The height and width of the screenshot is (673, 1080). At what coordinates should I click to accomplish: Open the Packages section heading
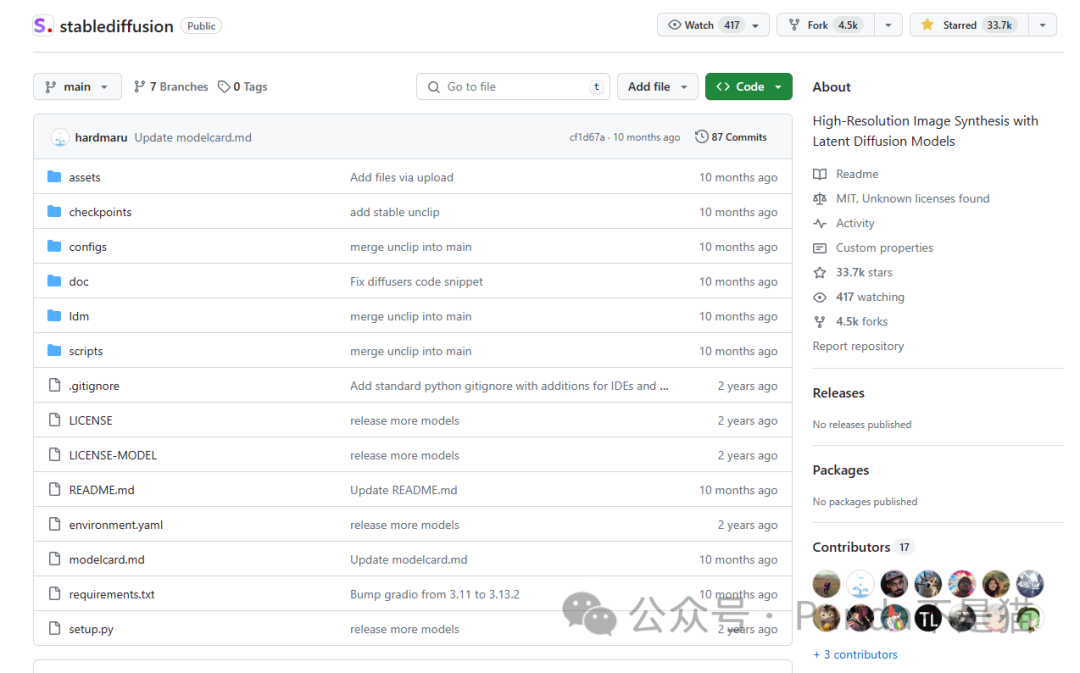(840, 470)
